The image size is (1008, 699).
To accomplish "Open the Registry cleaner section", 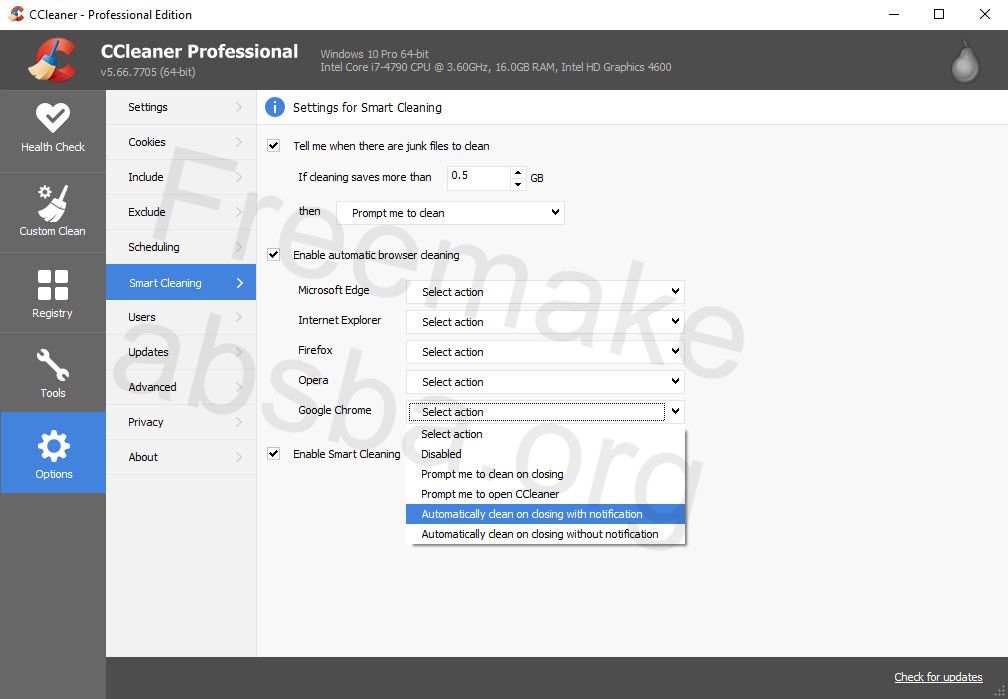I will tap(53, 293).
